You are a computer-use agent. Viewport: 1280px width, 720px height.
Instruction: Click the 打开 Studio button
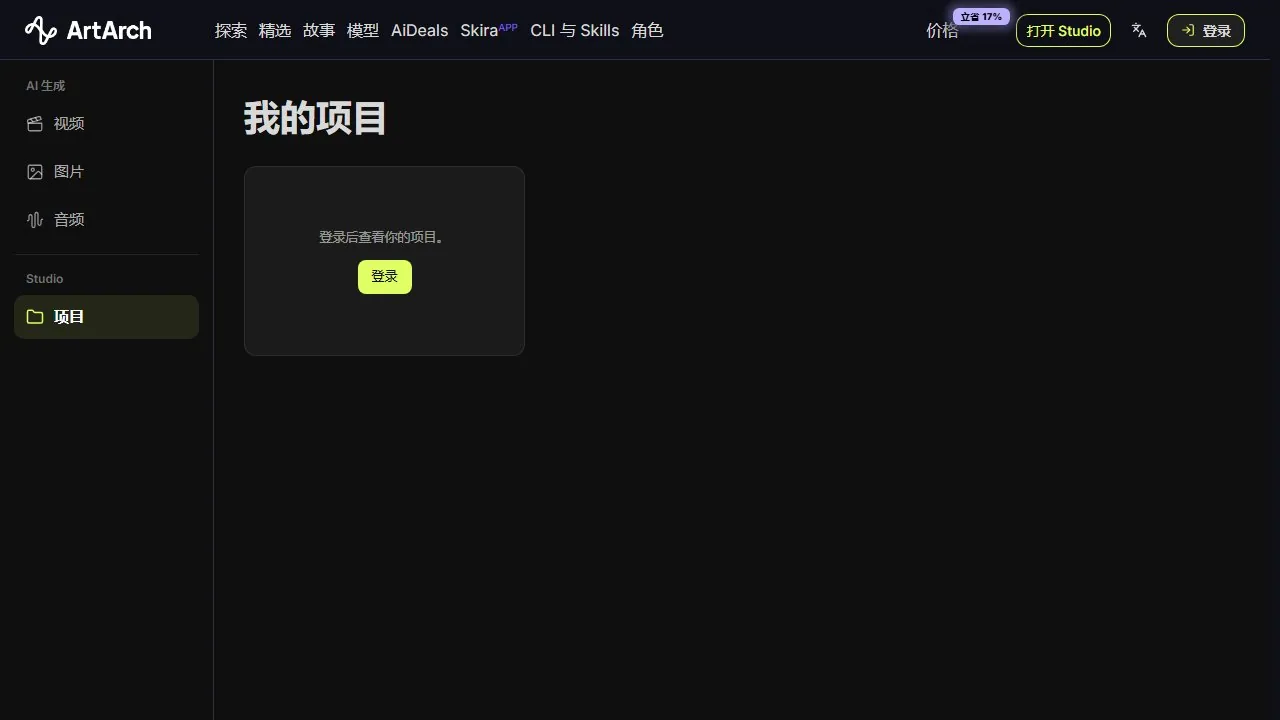point(1063,31)
